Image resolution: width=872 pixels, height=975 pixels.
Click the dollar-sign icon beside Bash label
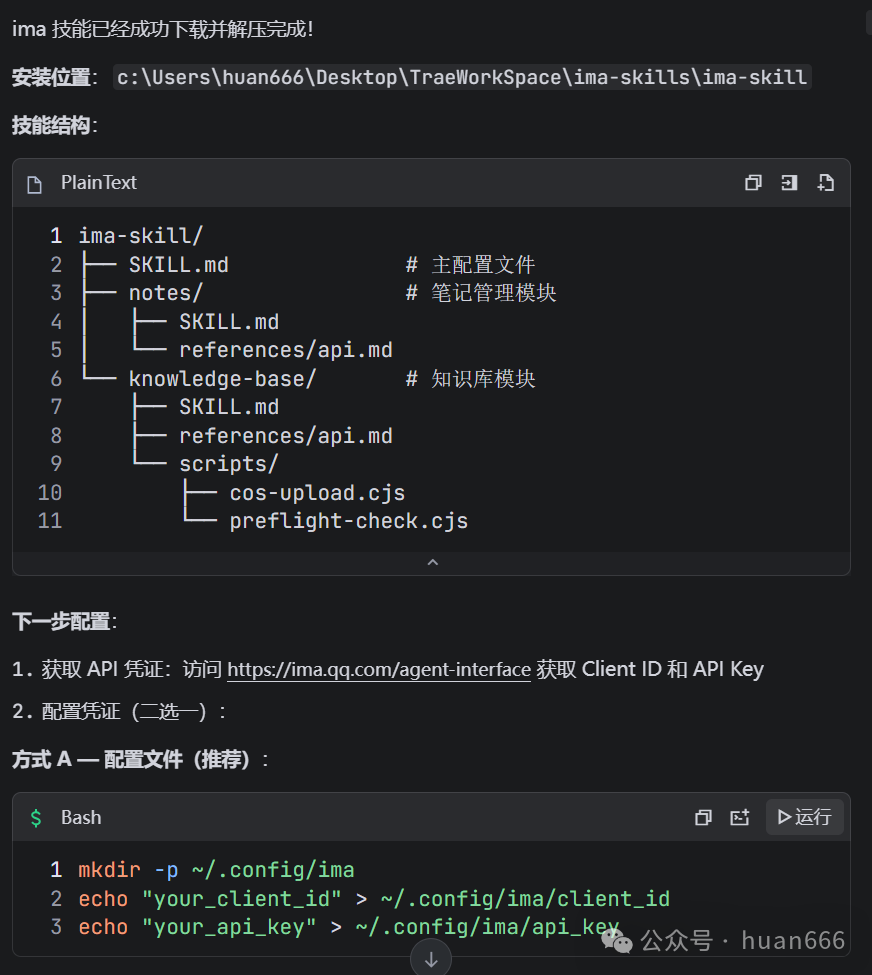[x=36, y=818]
